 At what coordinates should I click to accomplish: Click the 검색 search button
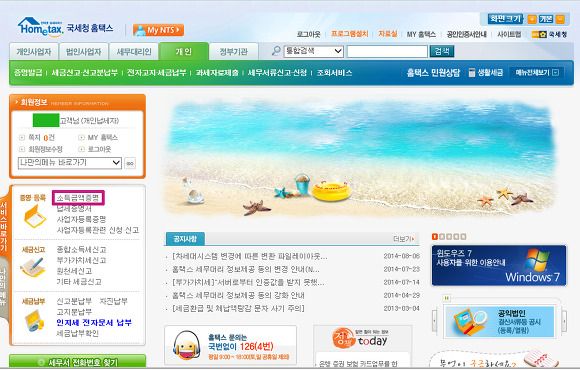pyautogui.click(x=442, y=51)
